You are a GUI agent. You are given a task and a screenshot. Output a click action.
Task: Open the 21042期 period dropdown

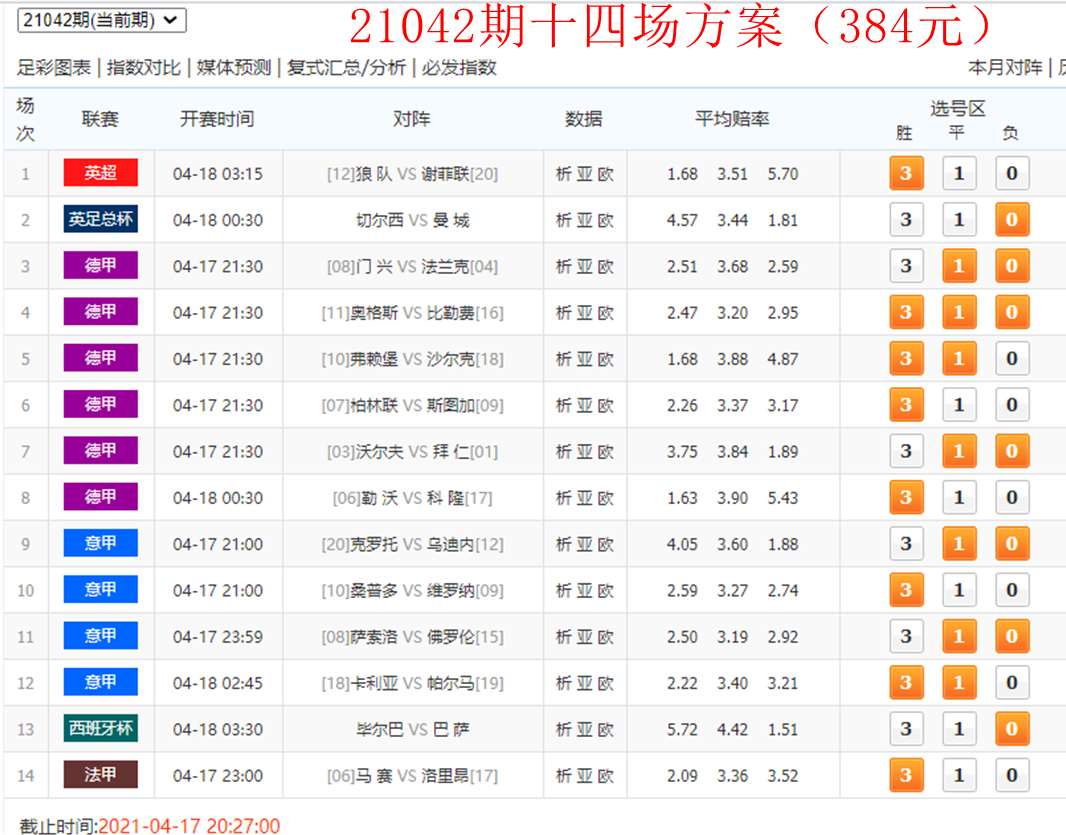tap(101, 20)
